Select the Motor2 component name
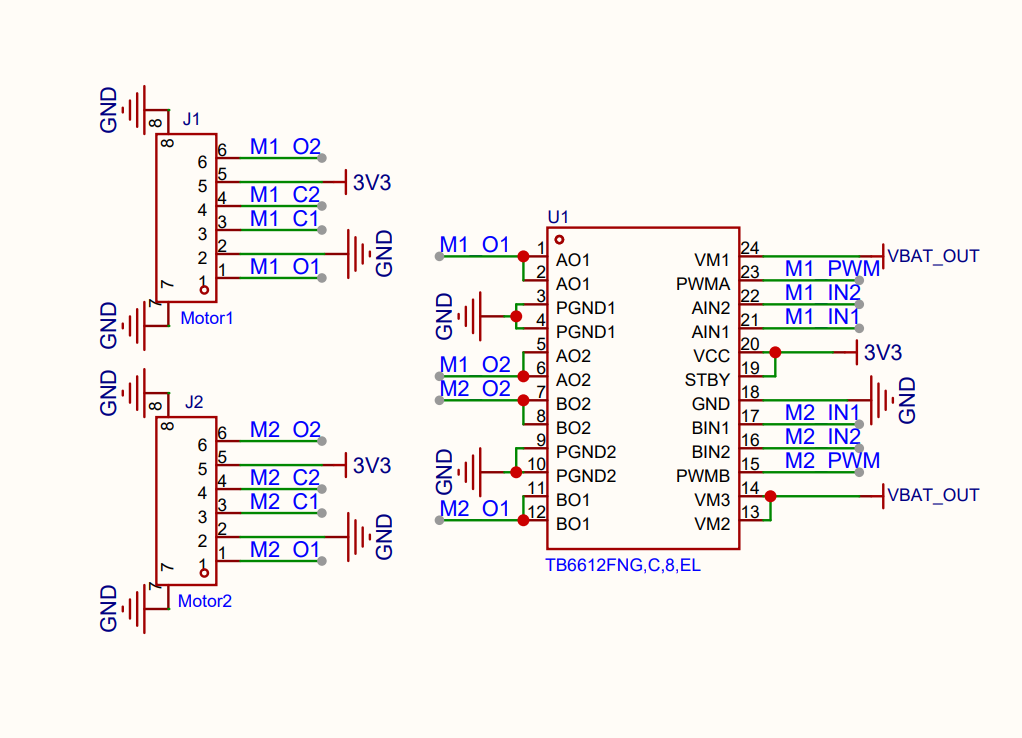Screen dimensions: 1022x738 (205, 601)
